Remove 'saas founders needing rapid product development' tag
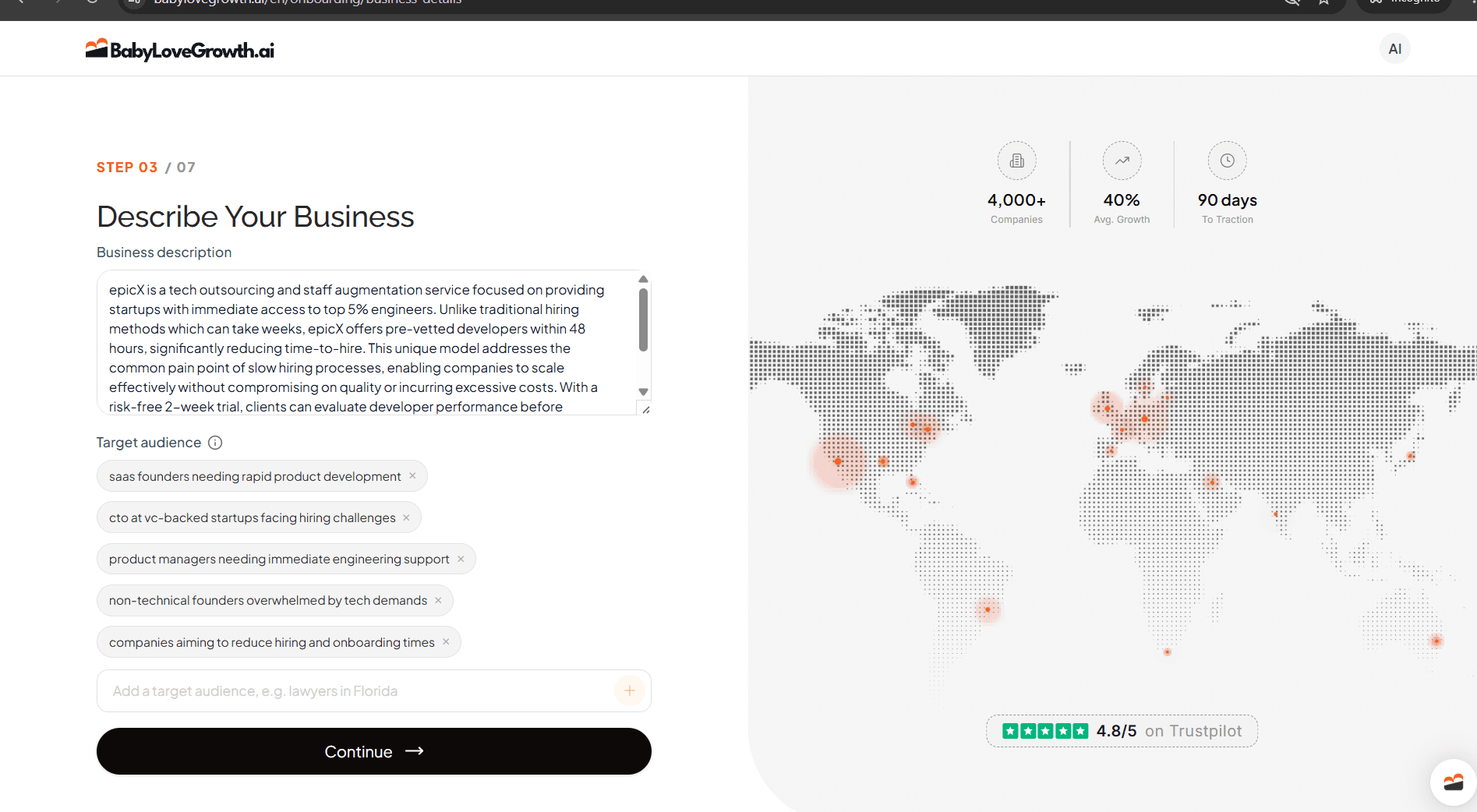 412,476
